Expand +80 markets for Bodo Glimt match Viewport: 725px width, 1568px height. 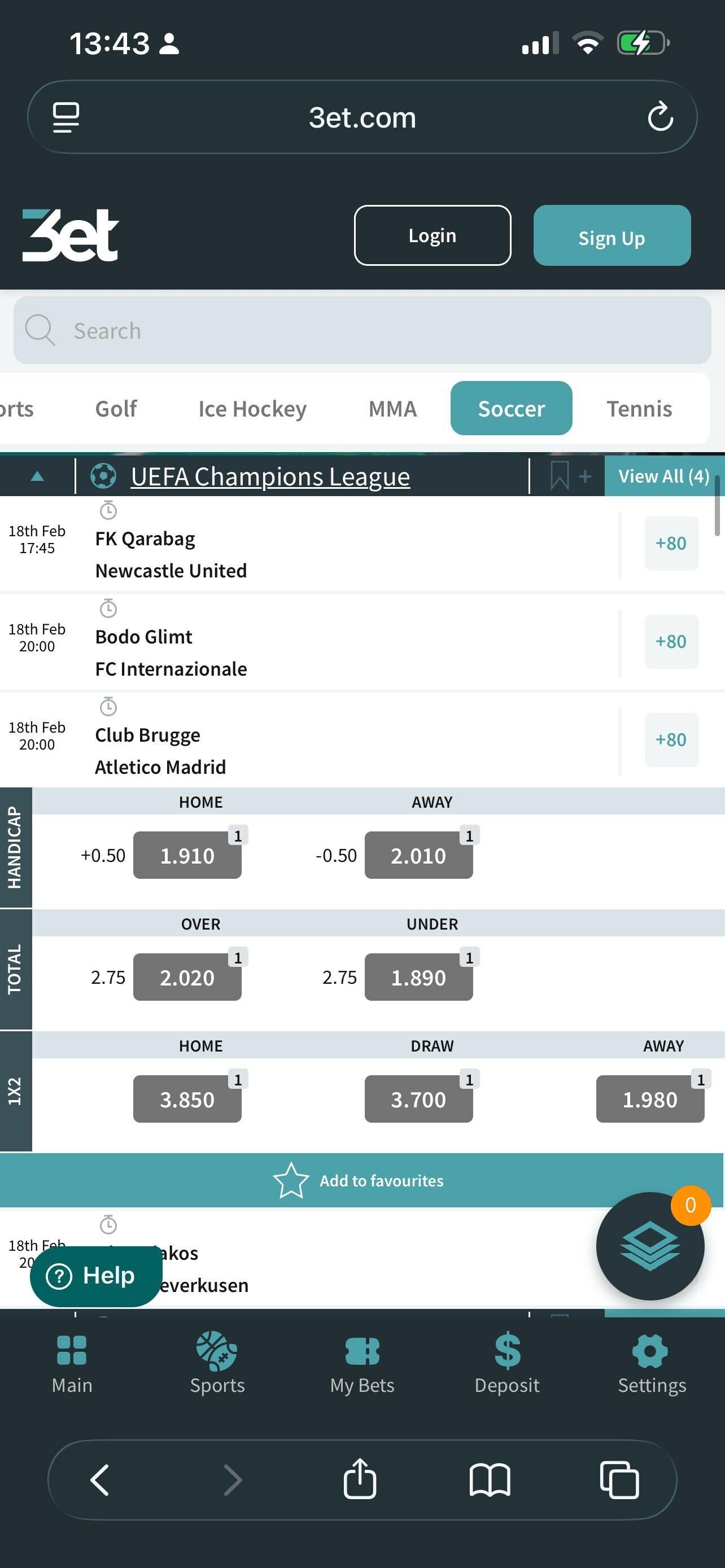pos(671,642)
